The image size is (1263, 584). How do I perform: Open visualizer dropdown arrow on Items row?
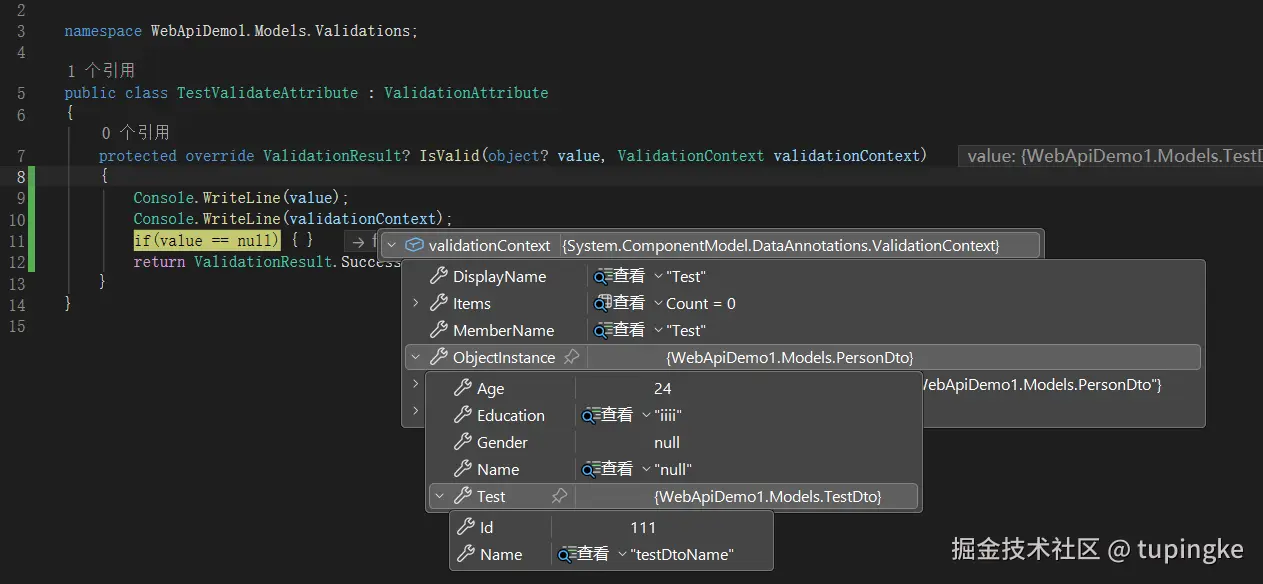tap(657, 303)
